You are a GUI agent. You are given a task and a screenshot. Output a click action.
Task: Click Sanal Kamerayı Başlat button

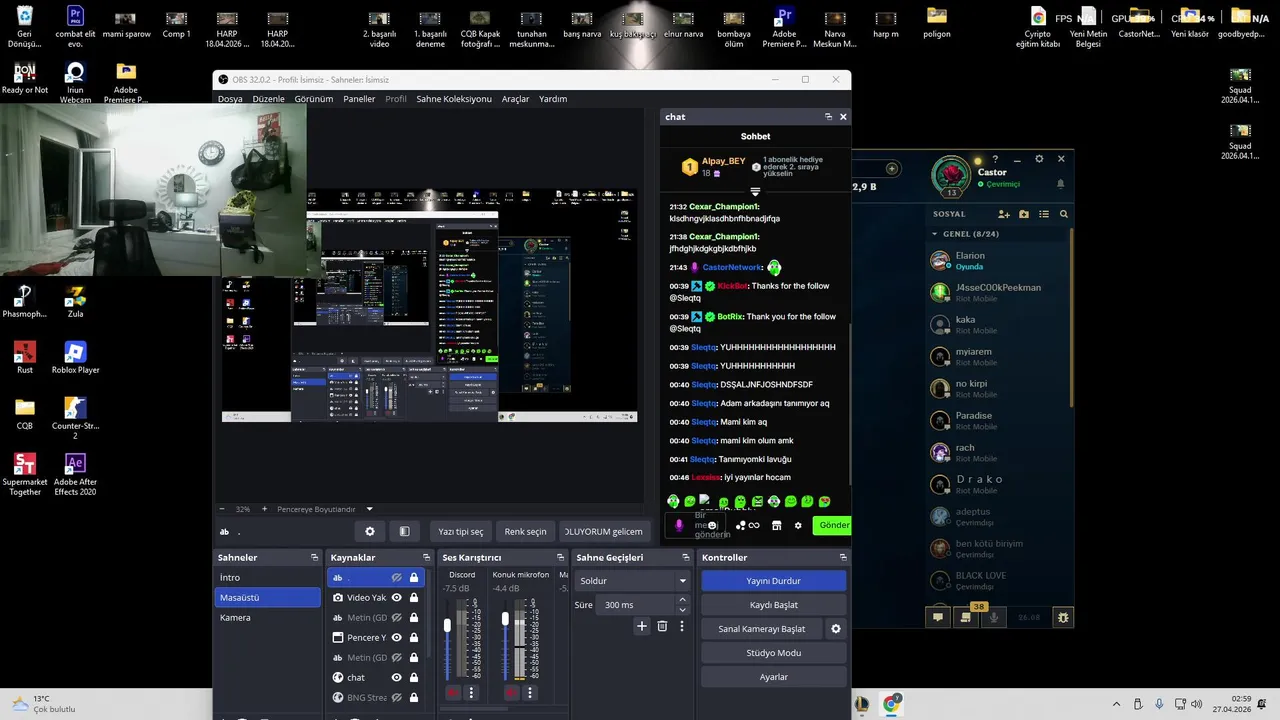(762, 629)
